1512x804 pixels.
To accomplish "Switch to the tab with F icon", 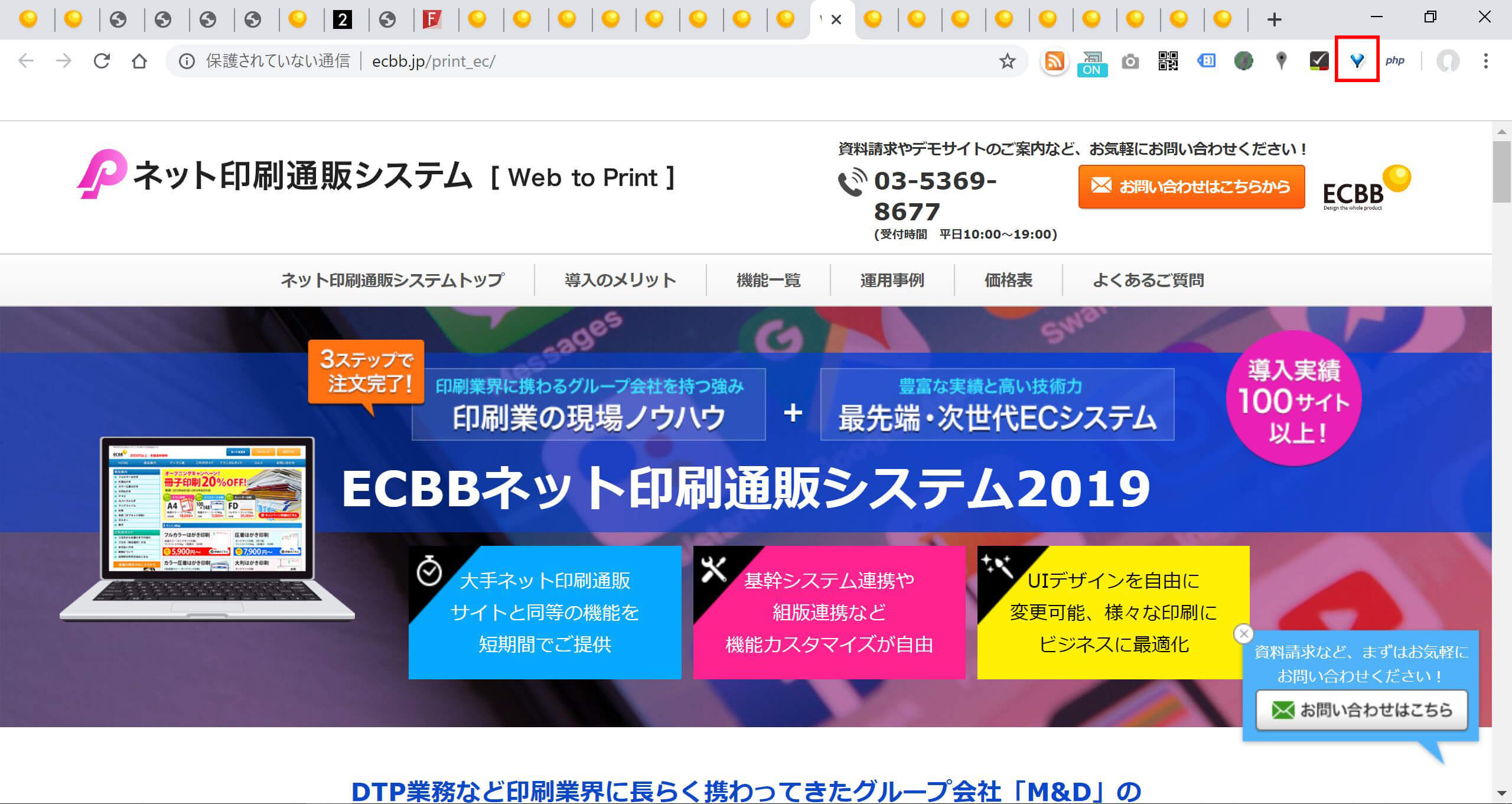I will click(432, 20).
